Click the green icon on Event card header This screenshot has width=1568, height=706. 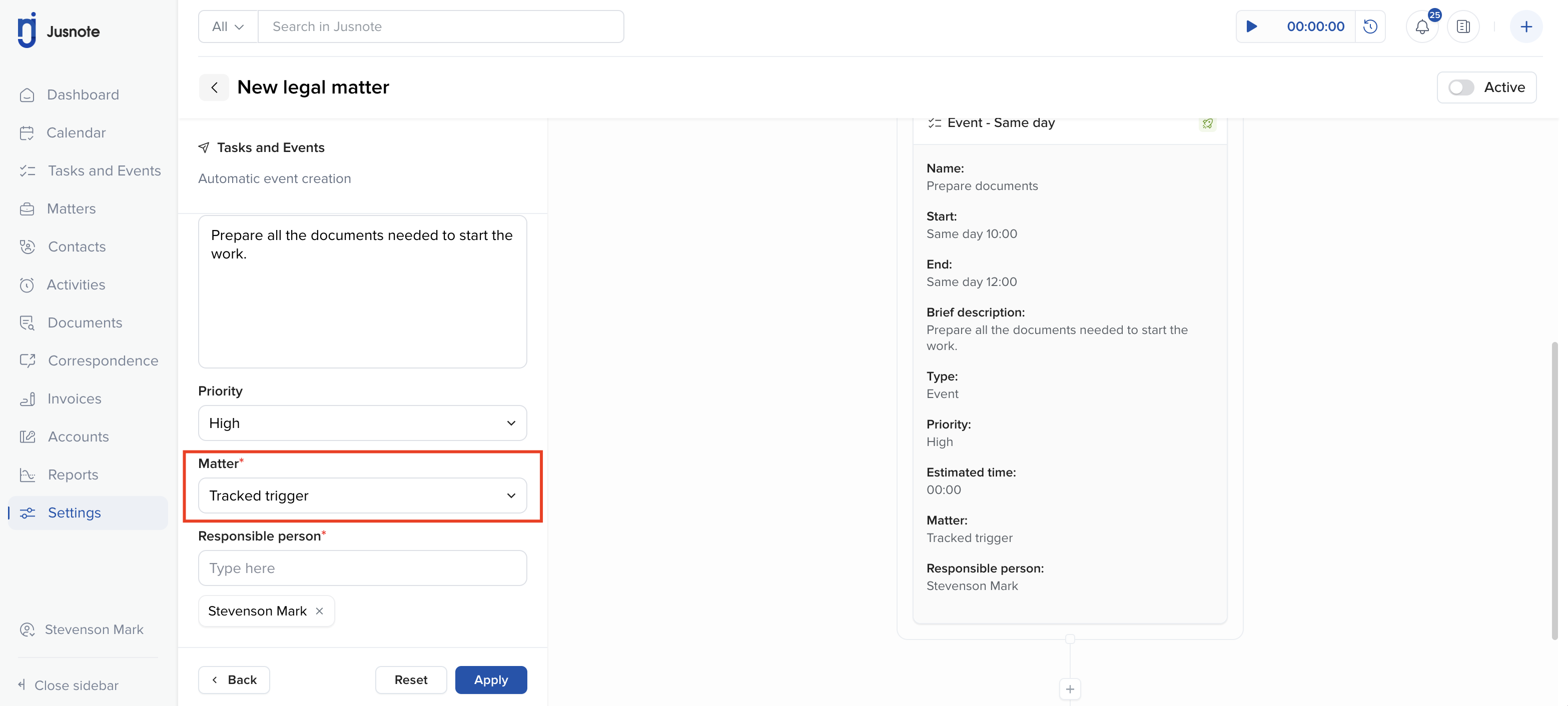(1207, 123)
